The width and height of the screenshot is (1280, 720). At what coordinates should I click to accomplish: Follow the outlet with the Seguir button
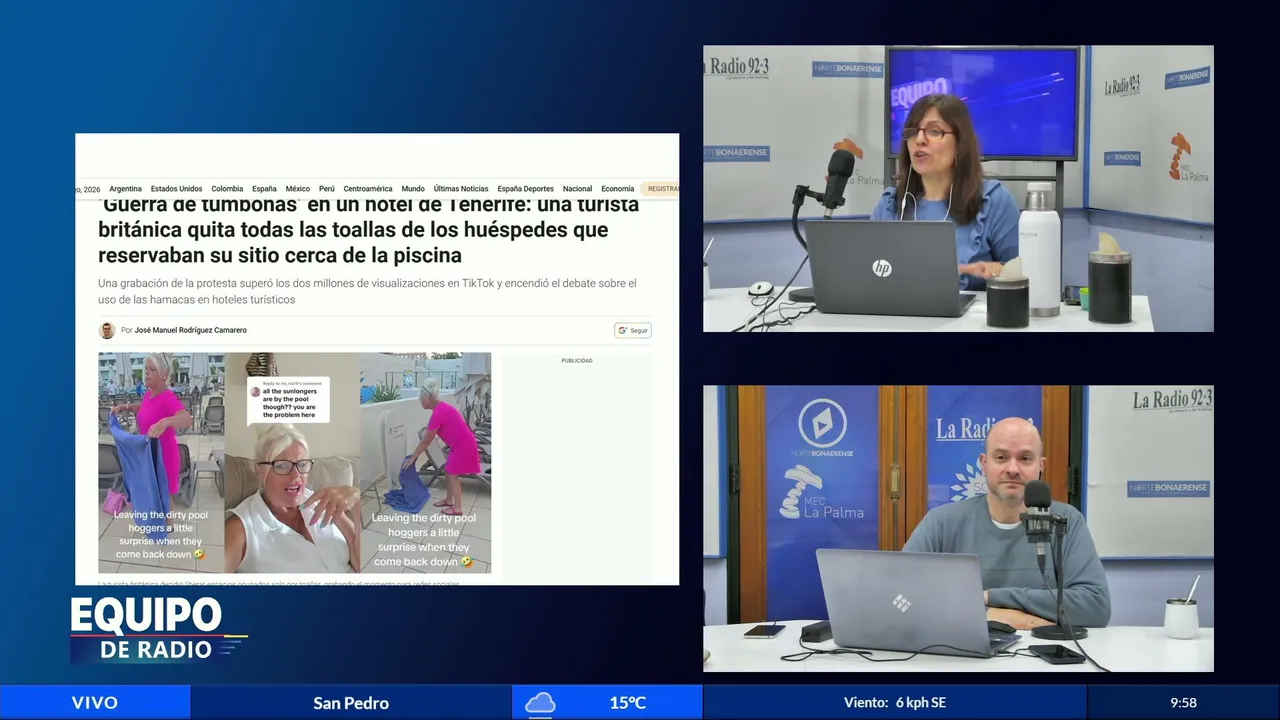[633, 330]
